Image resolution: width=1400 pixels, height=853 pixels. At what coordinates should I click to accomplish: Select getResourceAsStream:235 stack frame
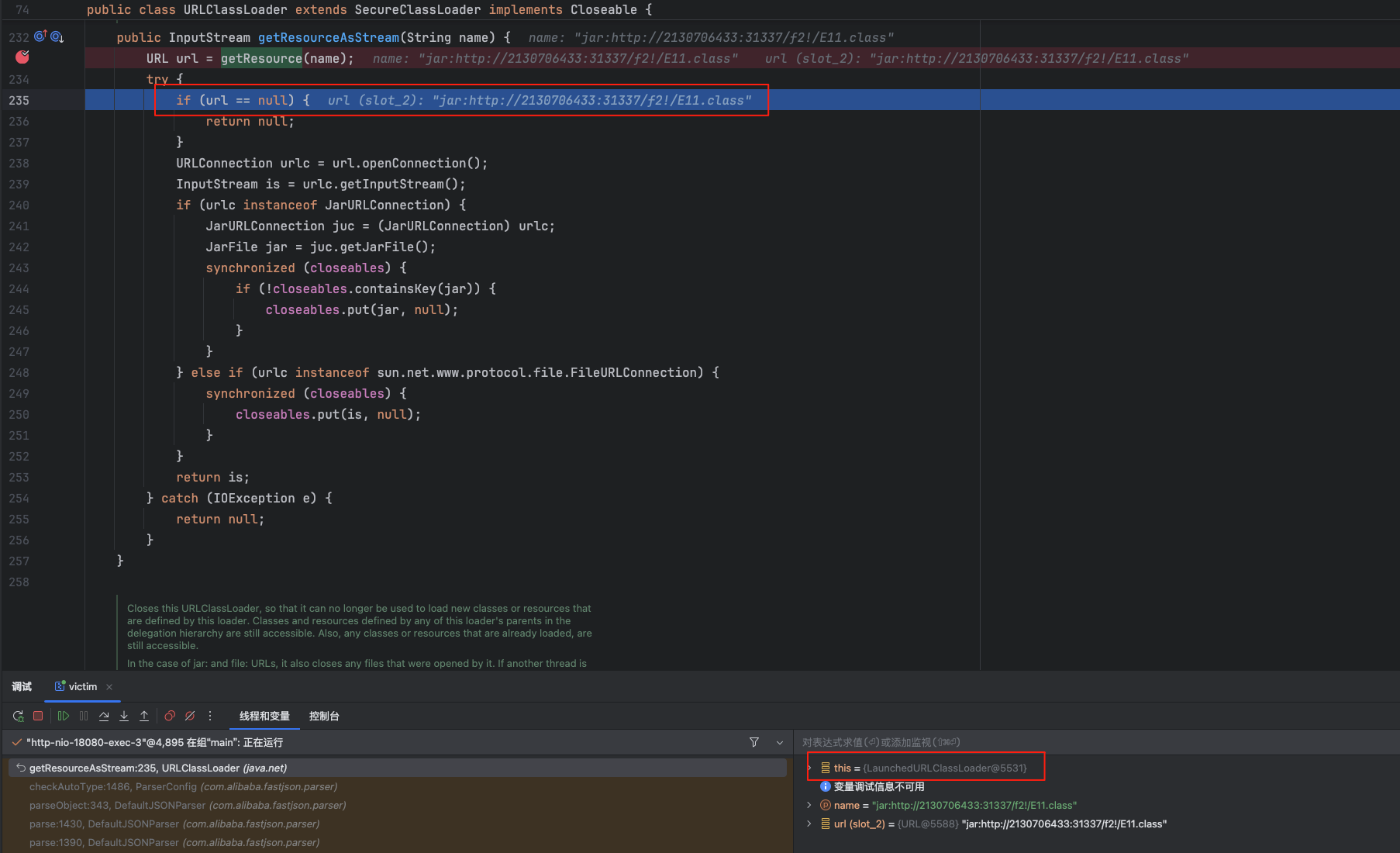tap(398, 768)
